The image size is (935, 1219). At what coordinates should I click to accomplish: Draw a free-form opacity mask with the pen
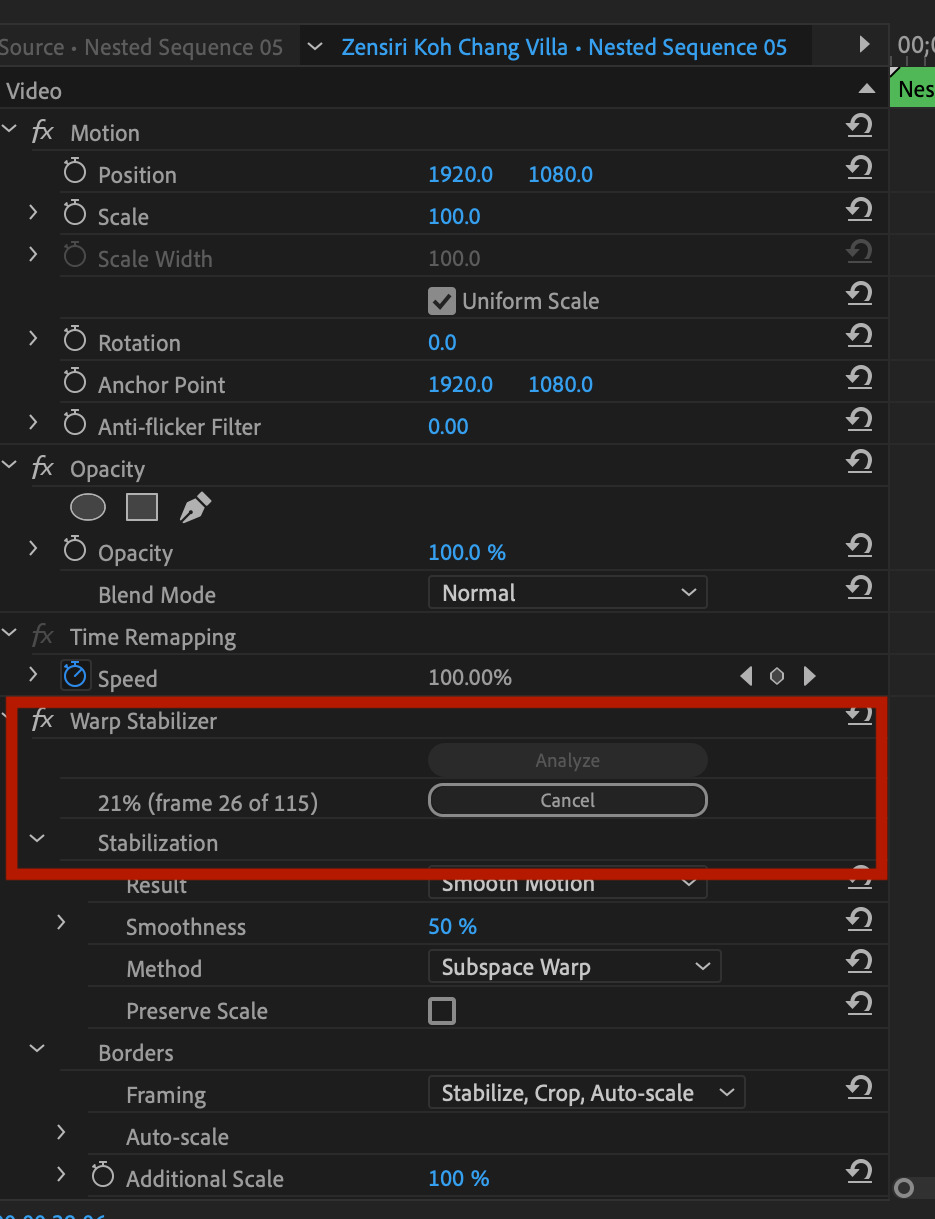click(195, 507)
